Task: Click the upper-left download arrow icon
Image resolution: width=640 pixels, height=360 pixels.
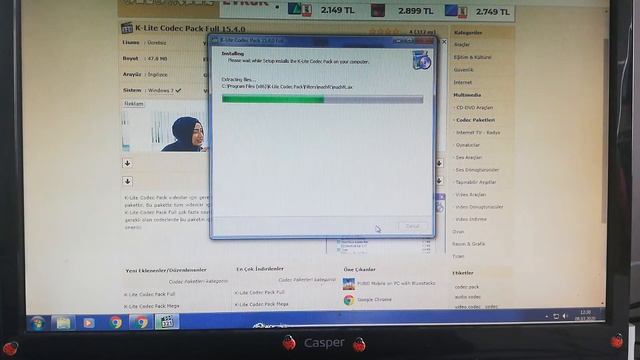Action: pyautogui.click(x=127, y=163)
